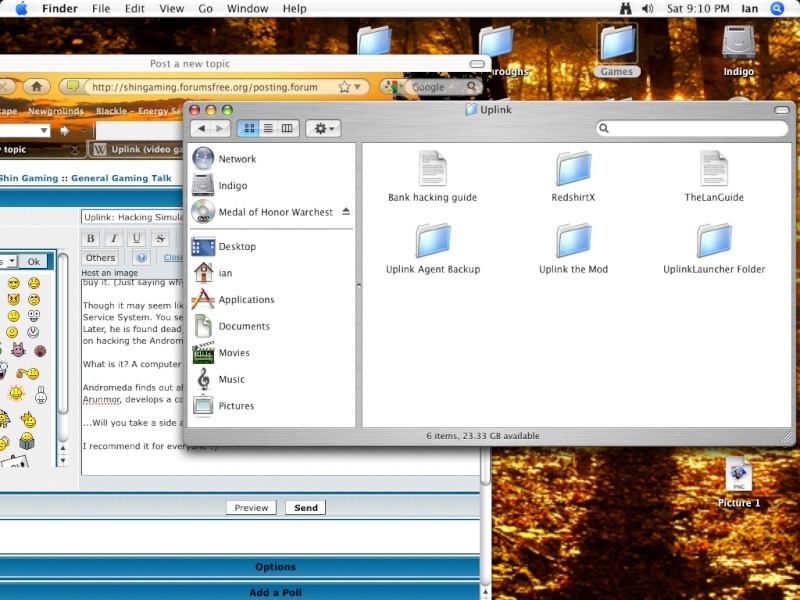Open the URL history dropdown arrow
Viewport: 800px width, 600px height.
(x=358, y=87)
